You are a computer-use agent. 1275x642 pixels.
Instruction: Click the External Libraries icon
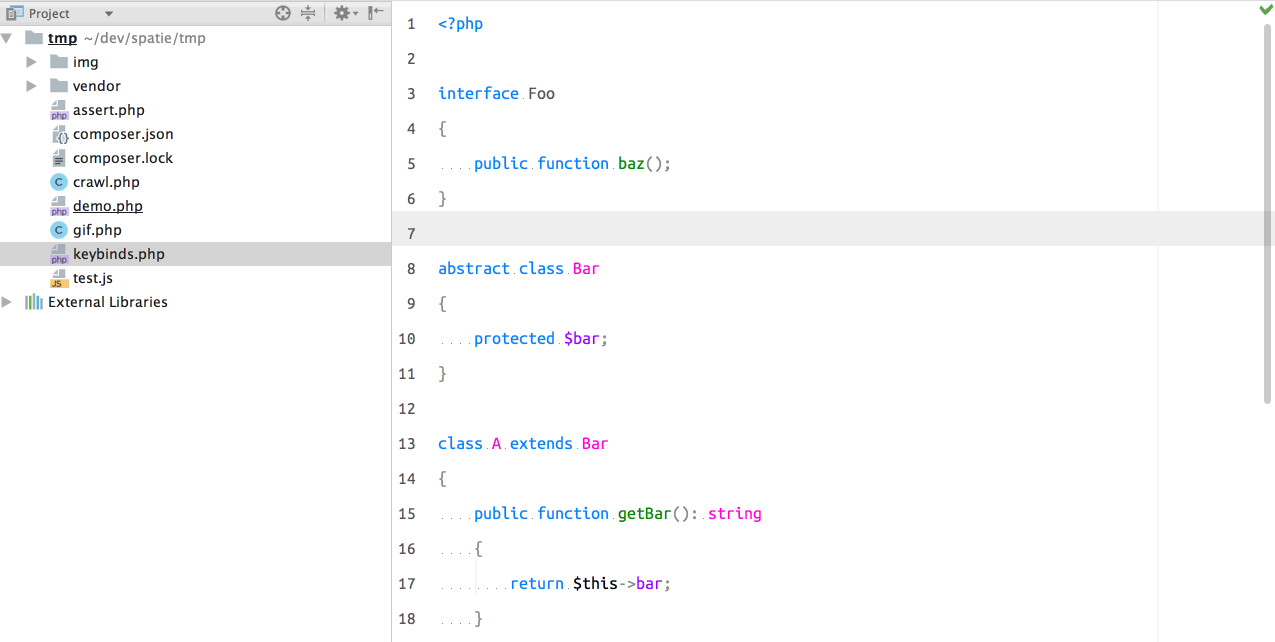[x=34, y=302]
